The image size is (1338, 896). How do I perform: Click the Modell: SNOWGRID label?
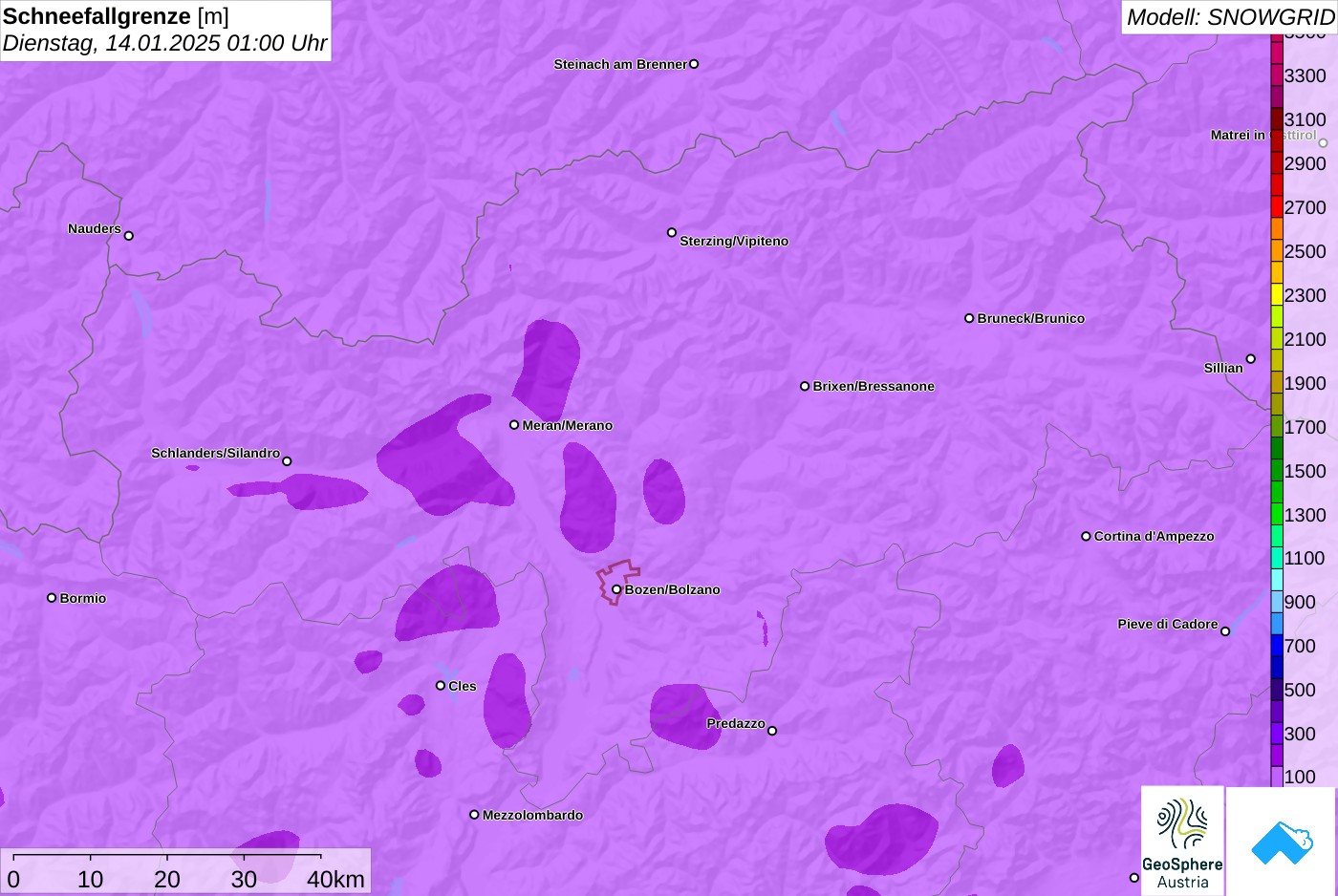click(x=1230, y=17)
